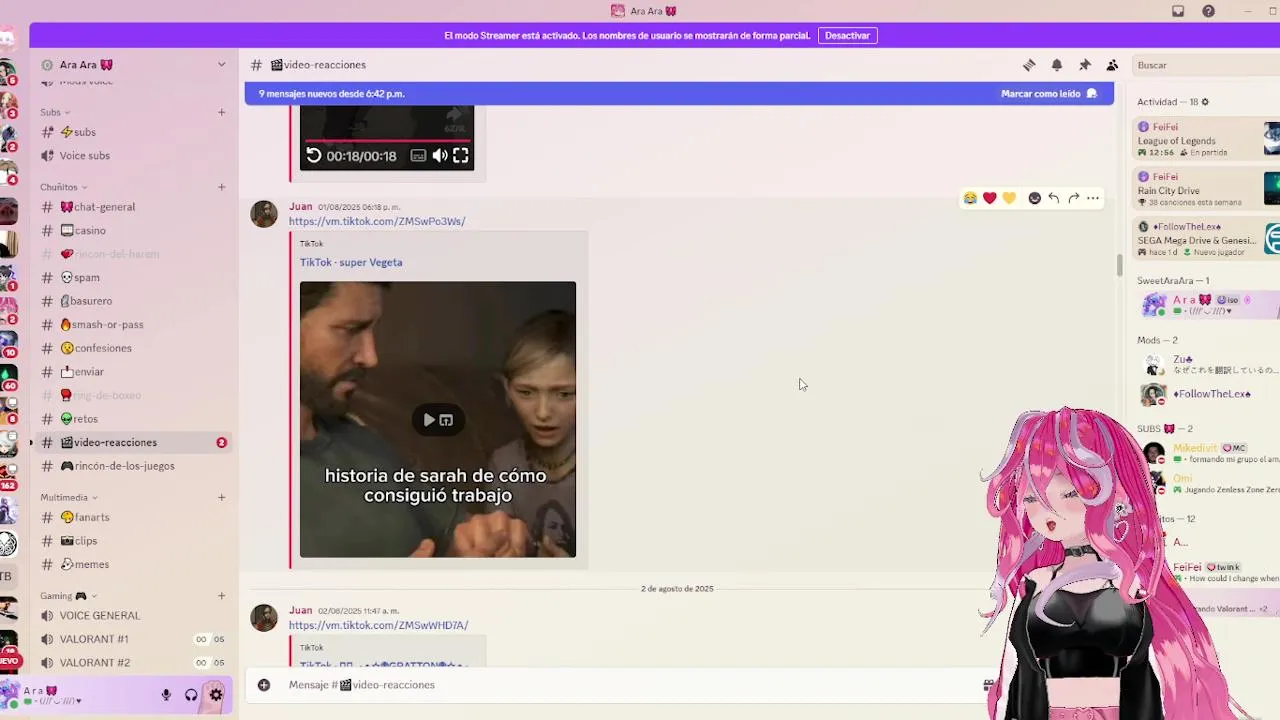
Task: Add channel to Multimedia category plus
Action: tap(221, 497)
